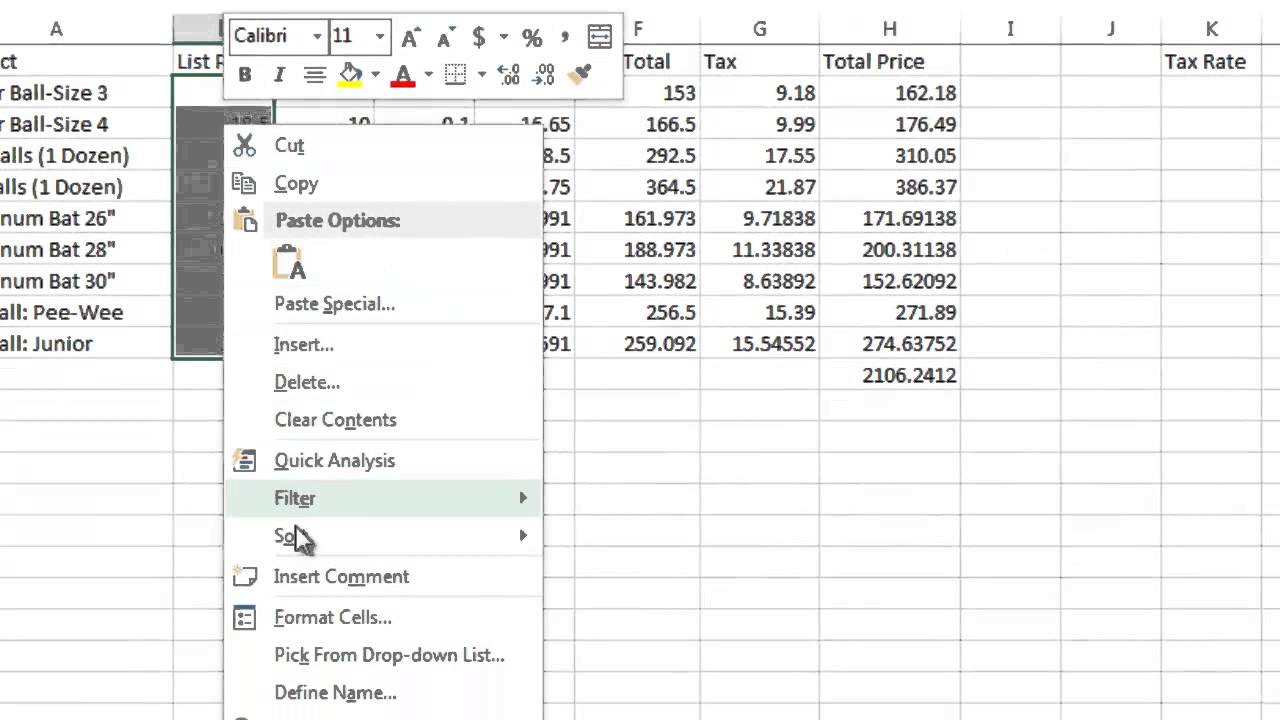1280x720 pixels.
Task: Click Decrease Decimal icon
Action: 543,75
